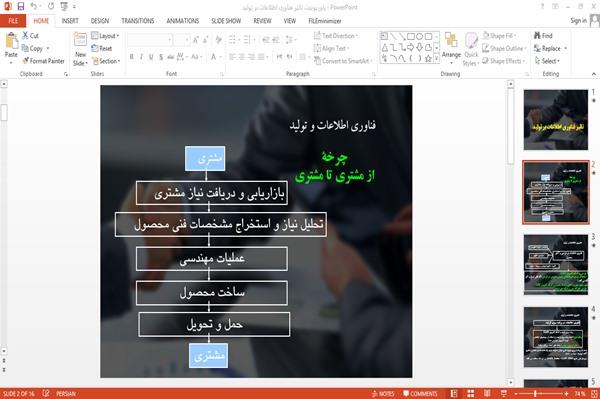Switch to the TRANSITIONS tab
Viewport: 600px width, 399px height.
[138, 21]
